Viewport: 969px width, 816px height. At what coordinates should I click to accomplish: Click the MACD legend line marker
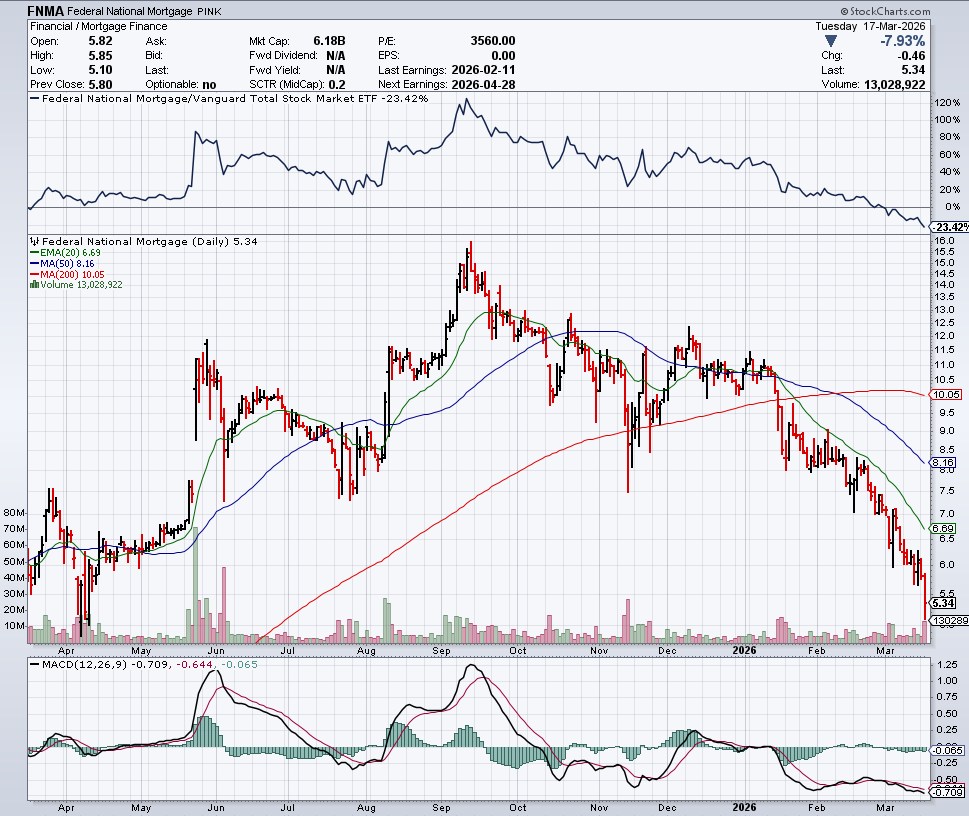point(36,662)
